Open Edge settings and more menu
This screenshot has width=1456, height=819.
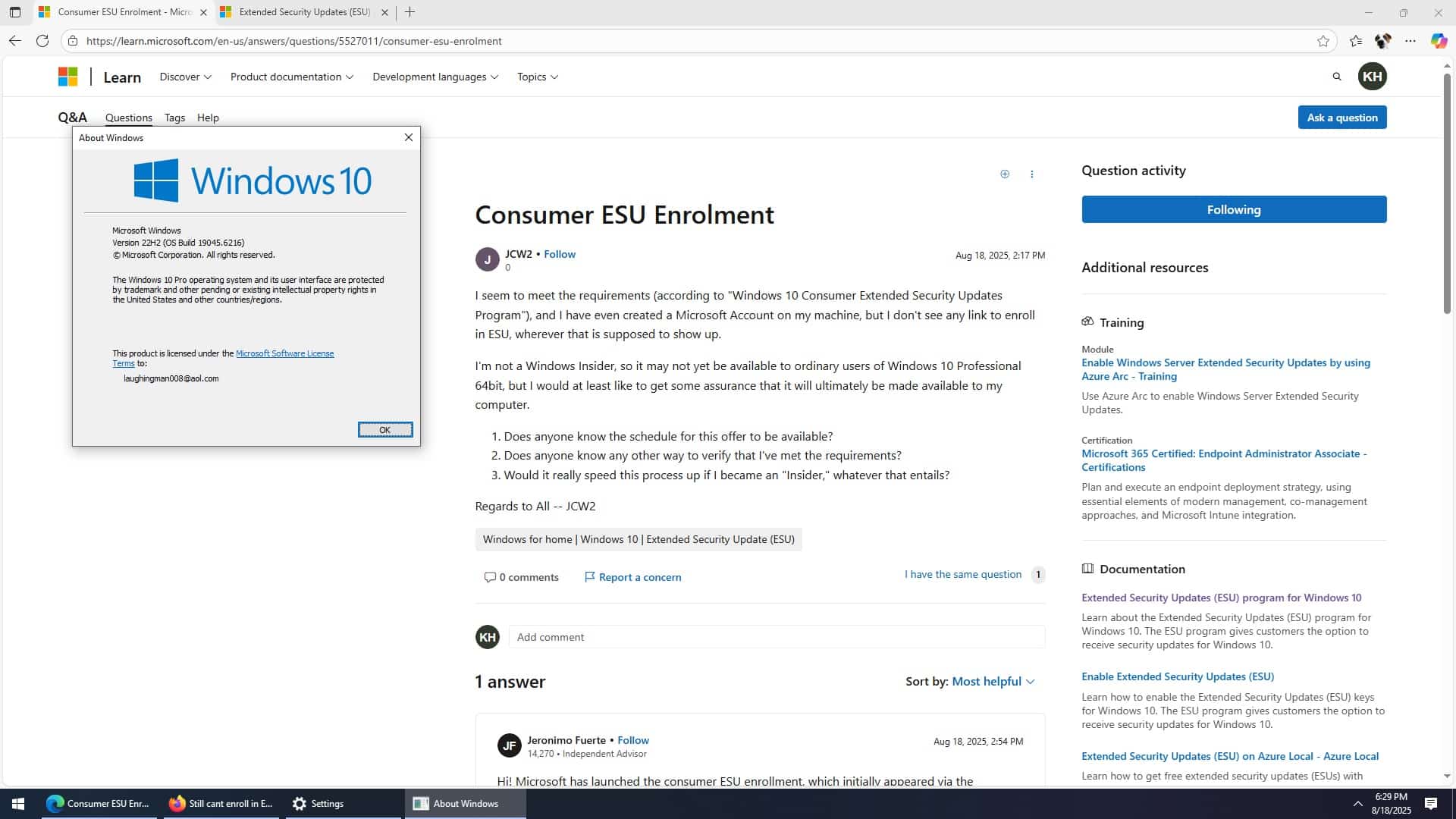(x=1410, y=41)
